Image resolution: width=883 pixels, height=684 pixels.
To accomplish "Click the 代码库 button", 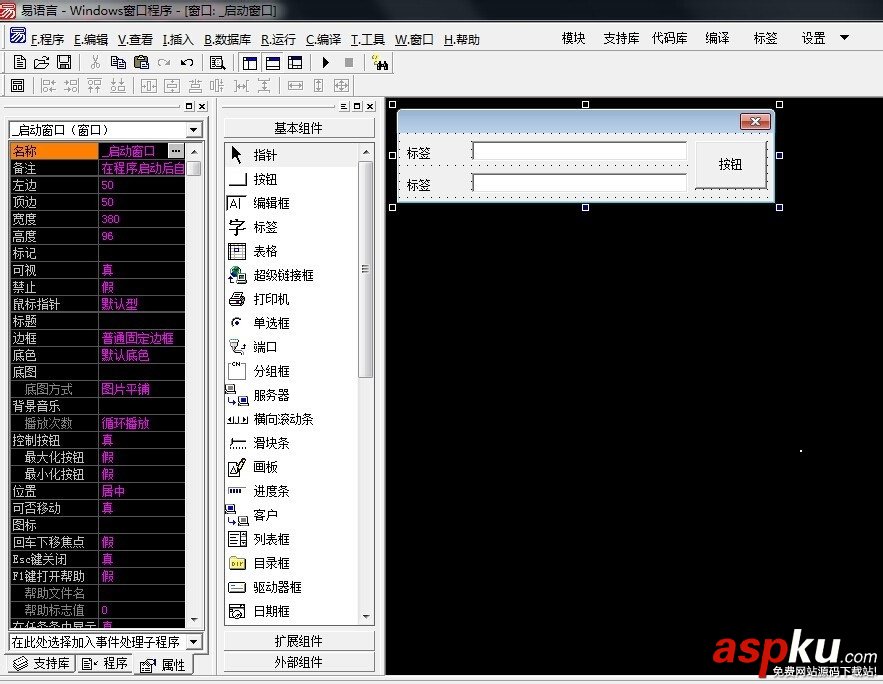I will pos(670,38).
